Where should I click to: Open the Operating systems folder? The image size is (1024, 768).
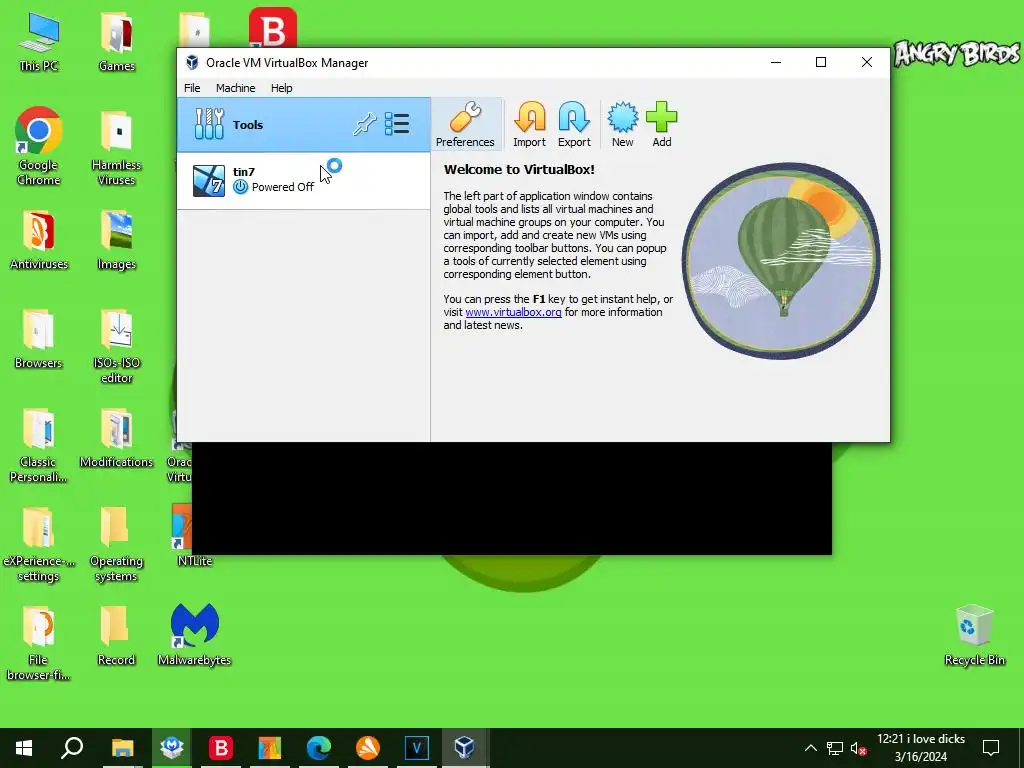click(116, 544)
